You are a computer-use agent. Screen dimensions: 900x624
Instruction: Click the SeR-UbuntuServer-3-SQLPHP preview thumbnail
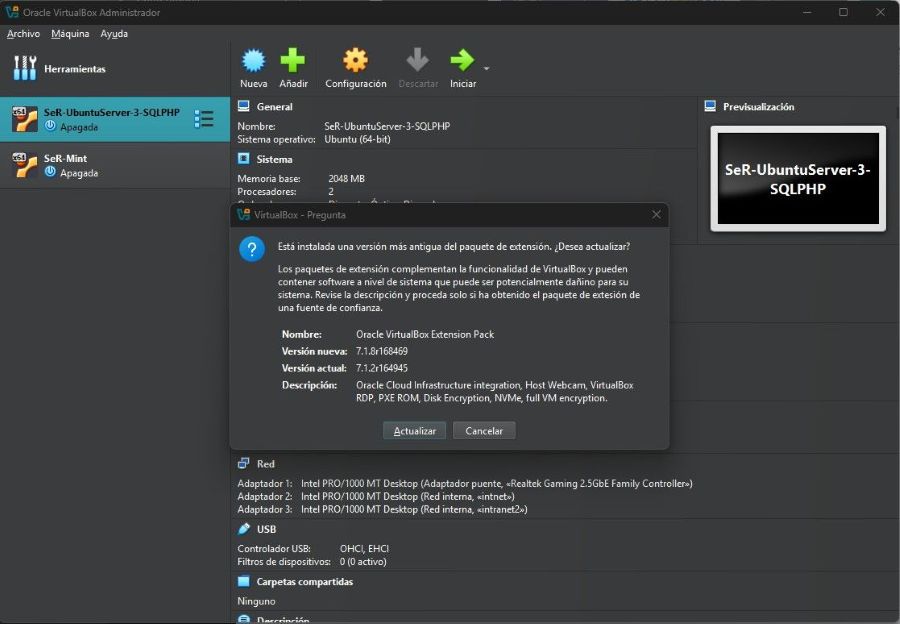[x=798, y=179]
